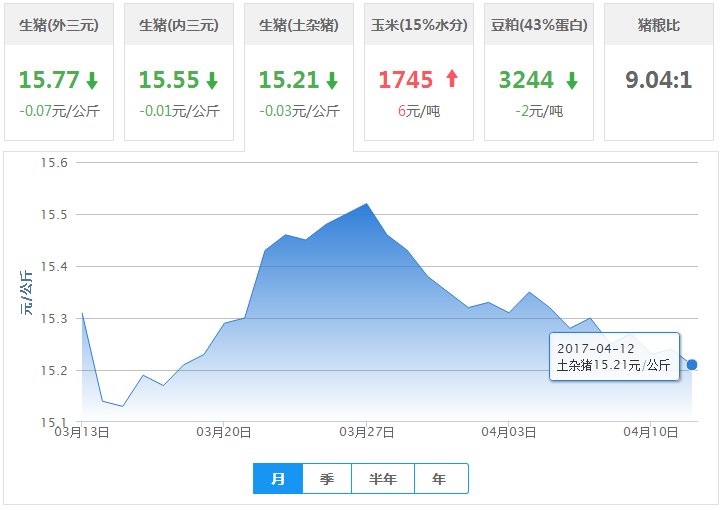724x510 pixels.
Task: Open the 玉米(15%水分) tab
Action: (419, 25)
